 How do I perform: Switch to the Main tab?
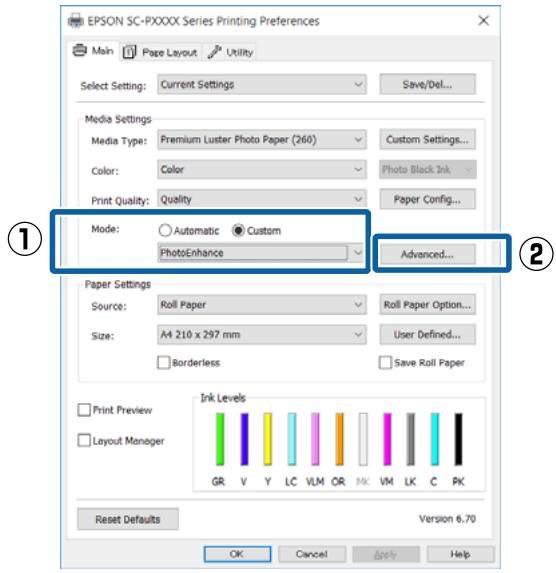93,51
